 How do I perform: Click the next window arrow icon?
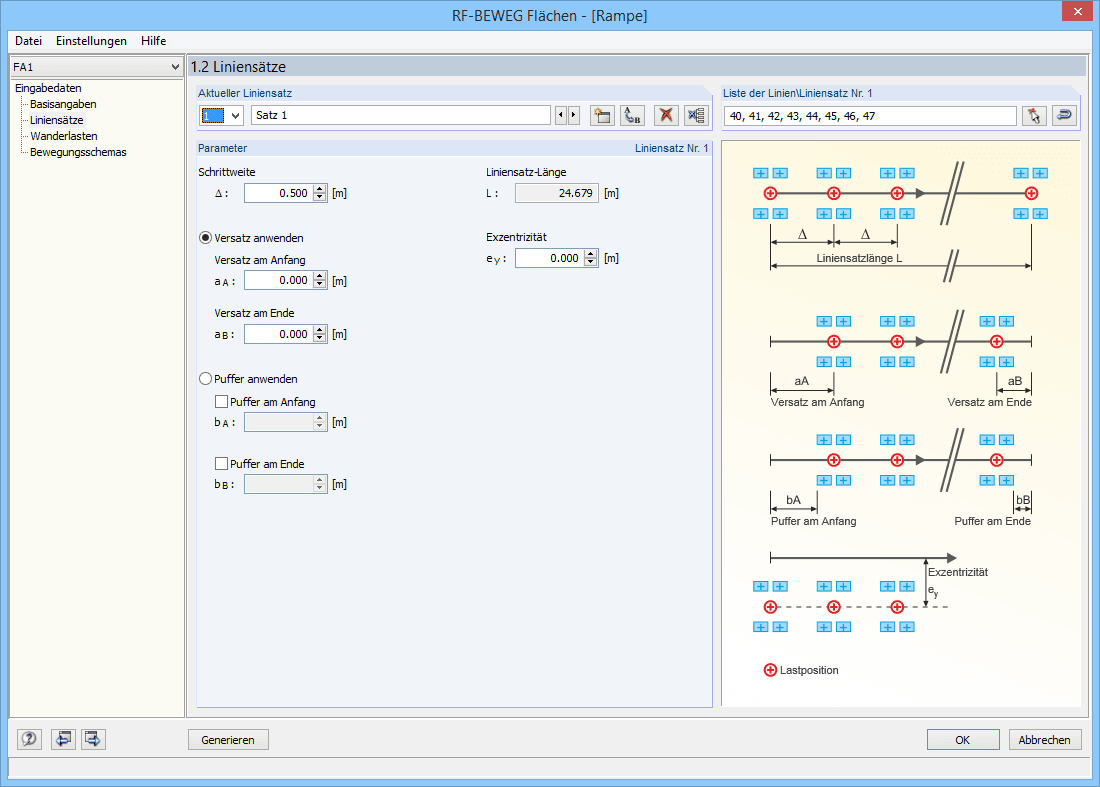(93, 739)
